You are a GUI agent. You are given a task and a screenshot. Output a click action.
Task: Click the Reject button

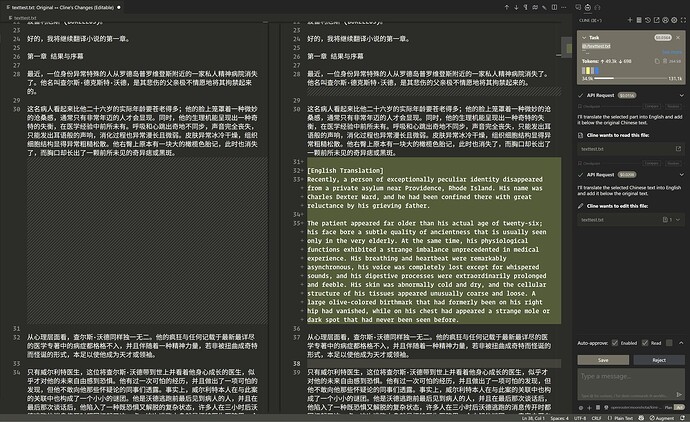coord(659,360)
